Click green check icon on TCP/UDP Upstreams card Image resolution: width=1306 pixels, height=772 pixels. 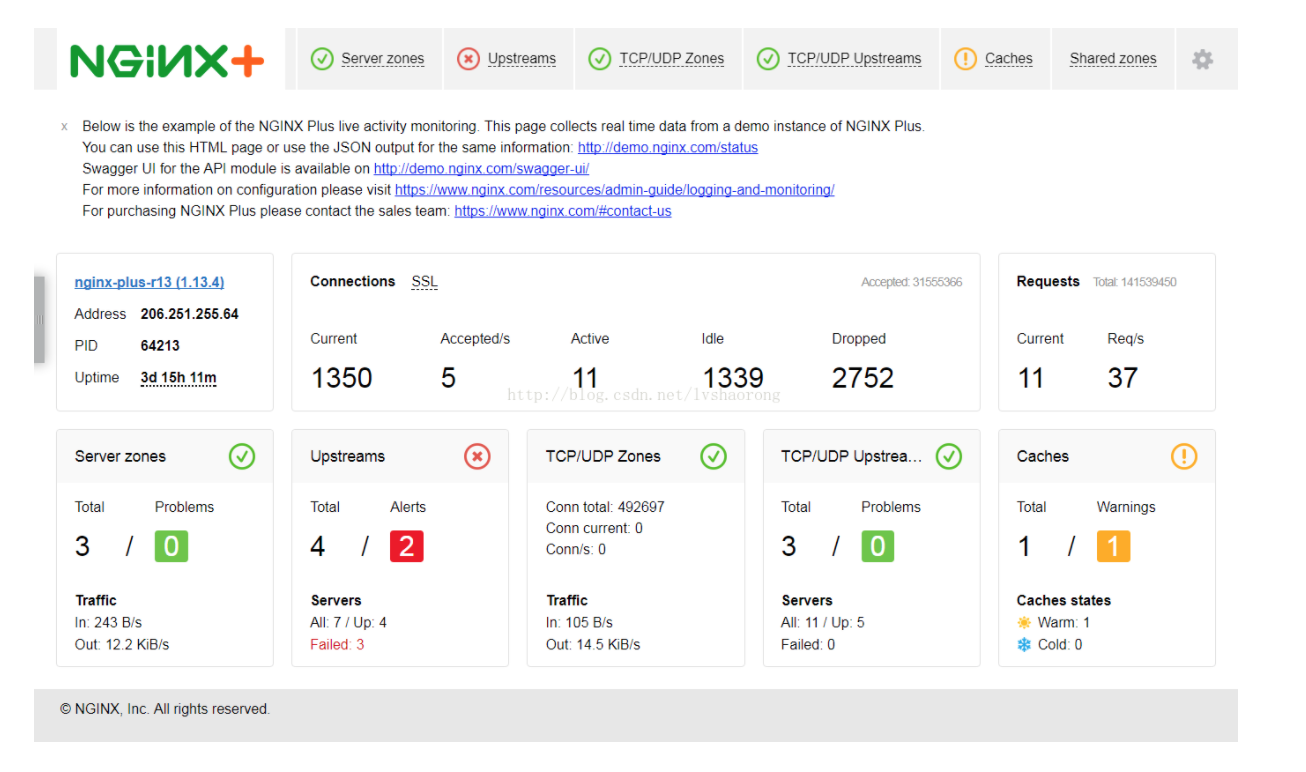[x=948, y=457]
